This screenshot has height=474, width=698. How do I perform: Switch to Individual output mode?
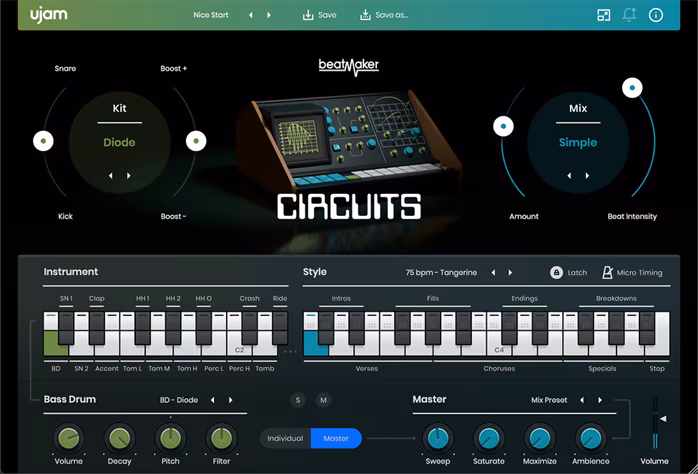pos(285,438)
